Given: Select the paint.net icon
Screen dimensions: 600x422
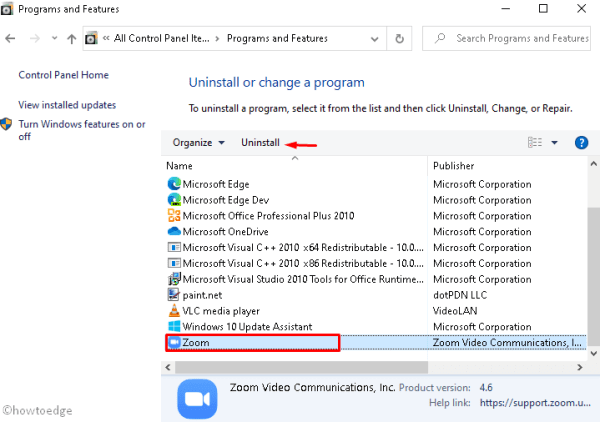Looking at the screenshot, I should [x=174, y=295].
